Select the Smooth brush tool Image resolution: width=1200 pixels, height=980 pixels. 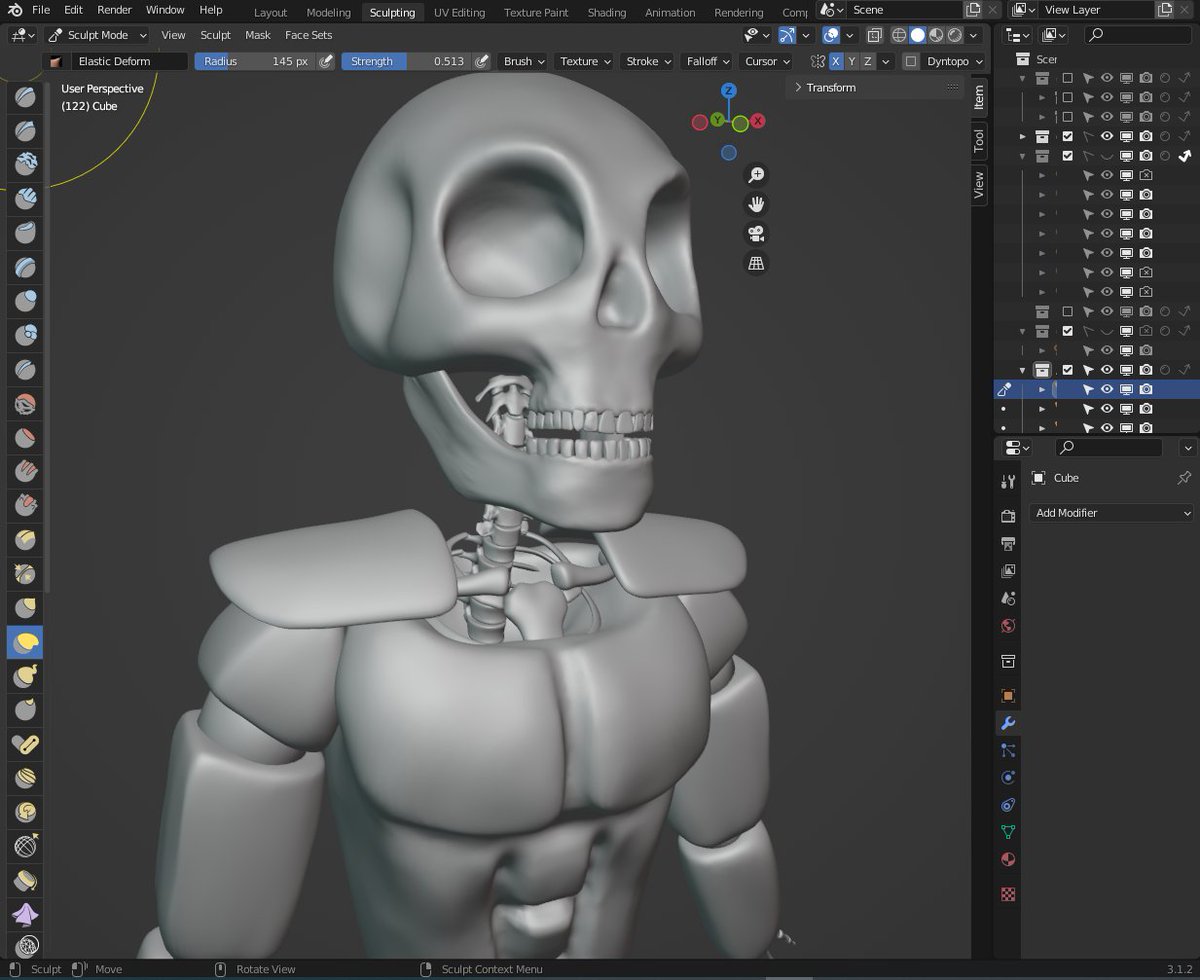[x=25, y=404]
